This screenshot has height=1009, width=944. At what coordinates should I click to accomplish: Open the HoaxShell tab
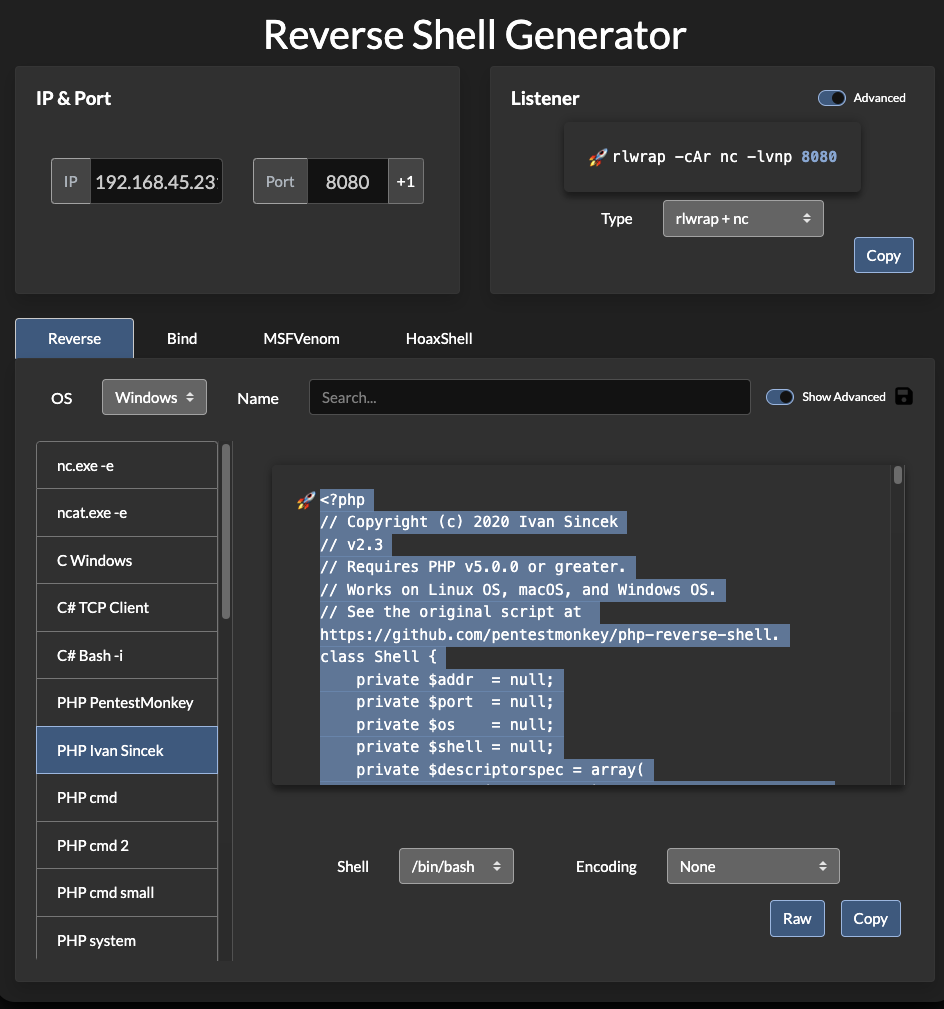click(x=439, y=338)
